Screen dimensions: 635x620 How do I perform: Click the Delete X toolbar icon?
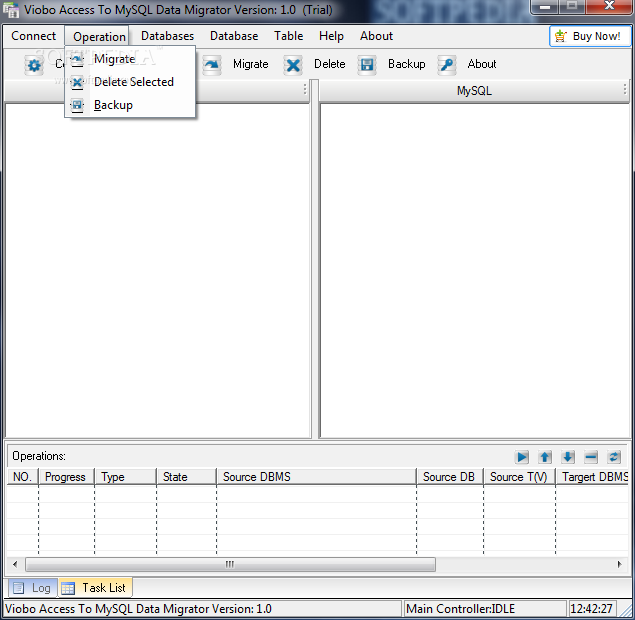(x=293, y=65)
